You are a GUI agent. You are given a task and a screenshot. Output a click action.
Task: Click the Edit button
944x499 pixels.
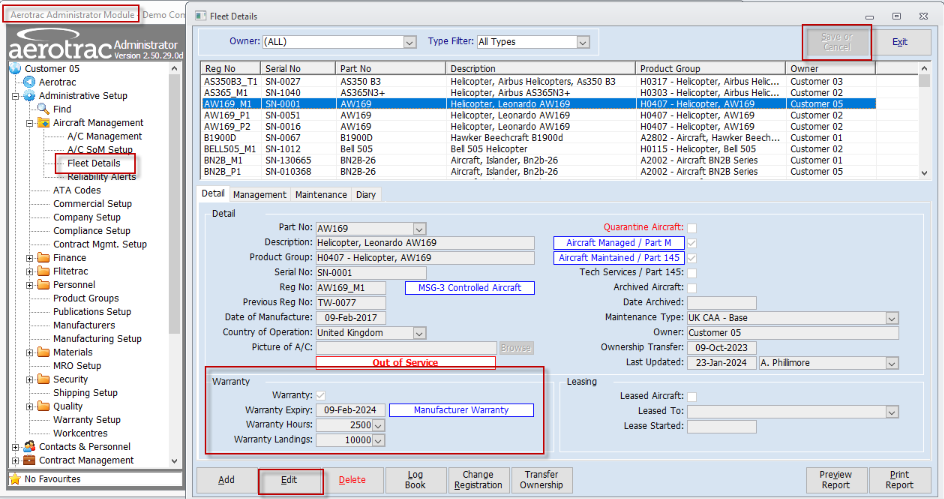click(289, 480)
